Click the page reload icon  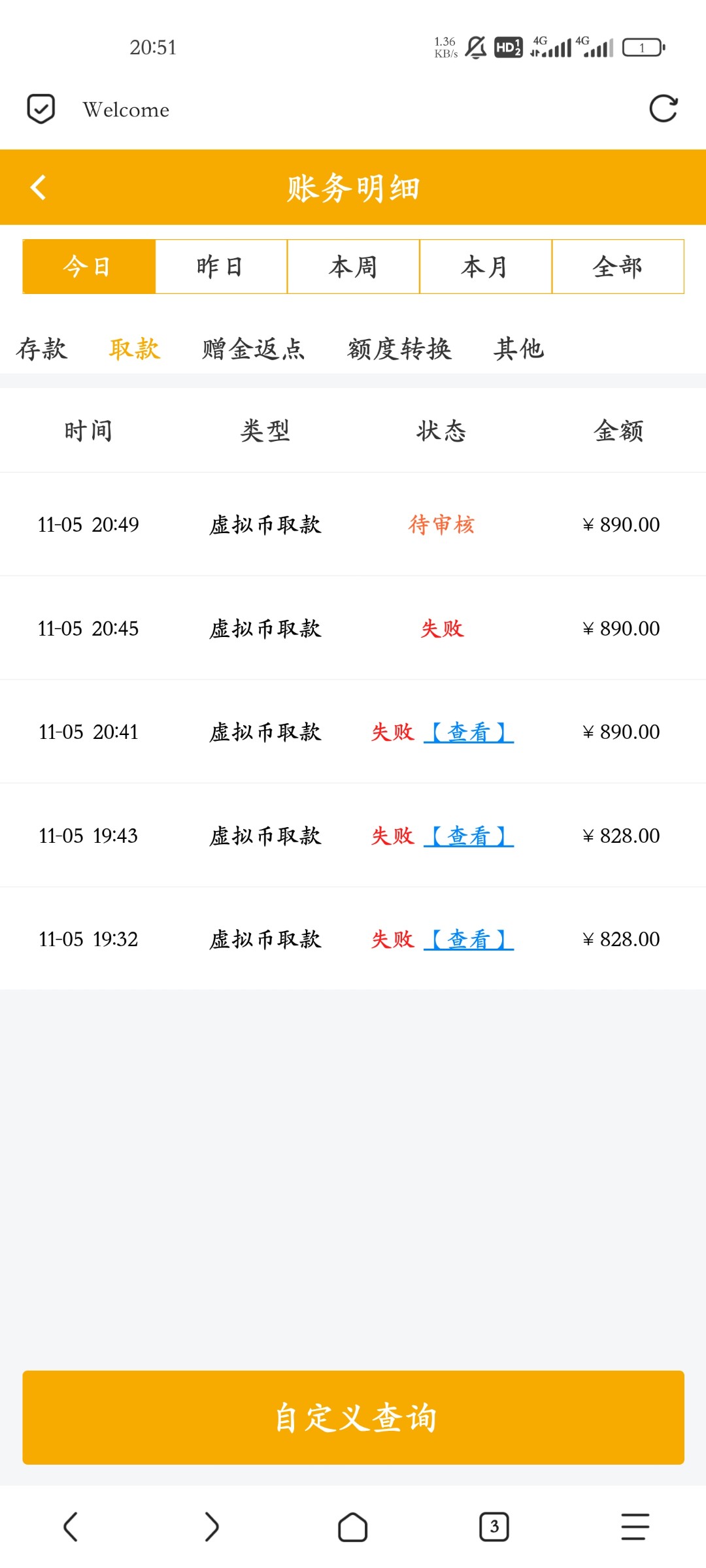(x=663, y=109)
